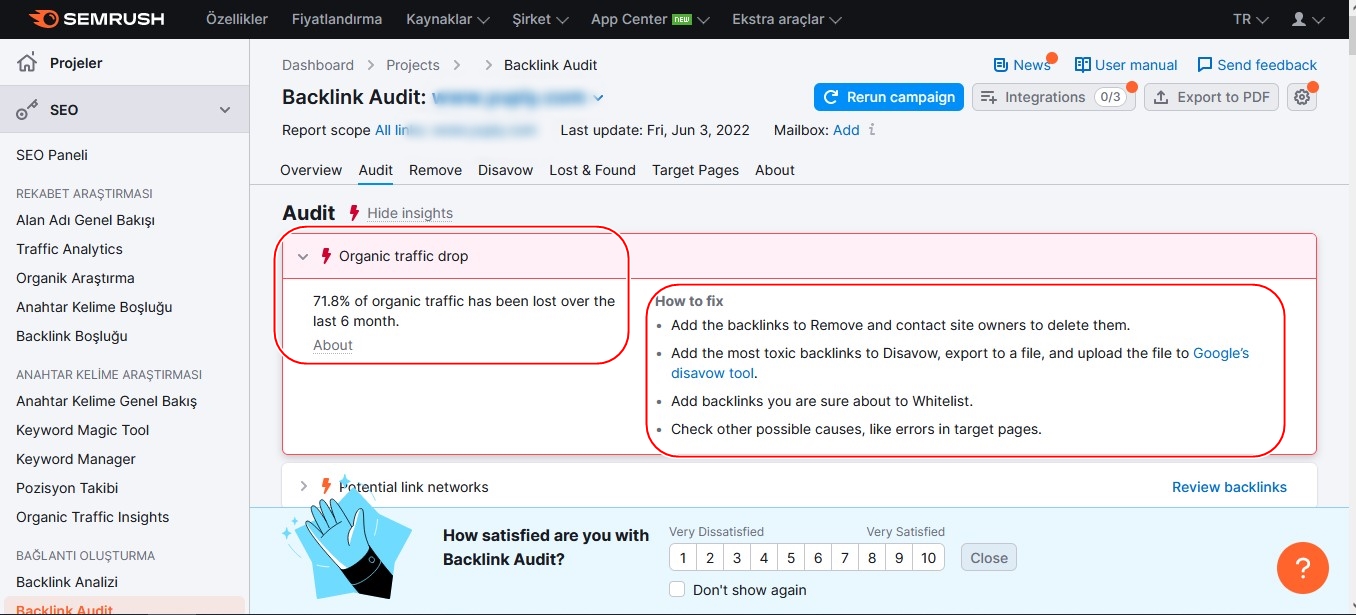
Task: Open Keyword Magic Tool in sidebar
Action: 82,430
